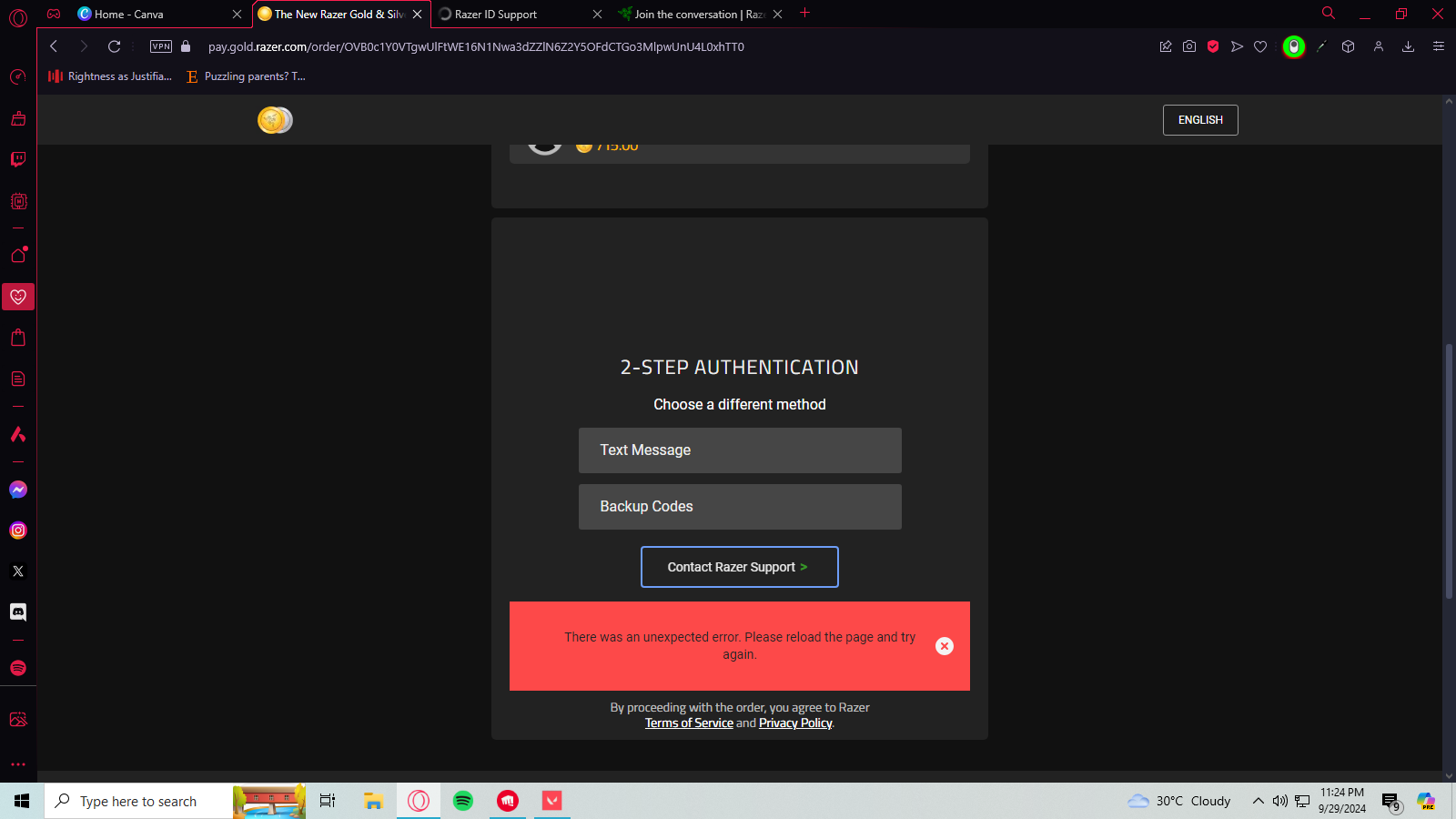Open the green-ringed extension icon in toolbar
Image resolution: width=1456 pixels, height=819 pixels.
click(1293, 46)
